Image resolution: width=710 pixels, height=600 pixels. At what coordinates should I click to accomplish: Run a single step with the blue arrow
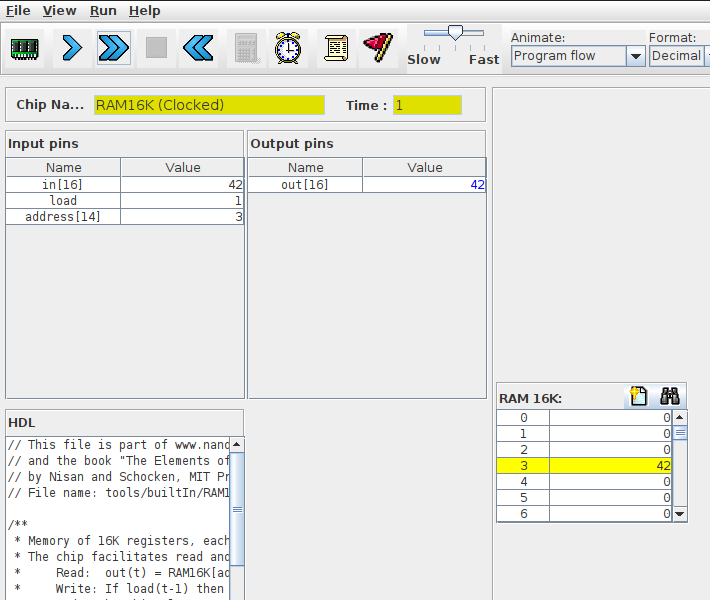(71, 47)
